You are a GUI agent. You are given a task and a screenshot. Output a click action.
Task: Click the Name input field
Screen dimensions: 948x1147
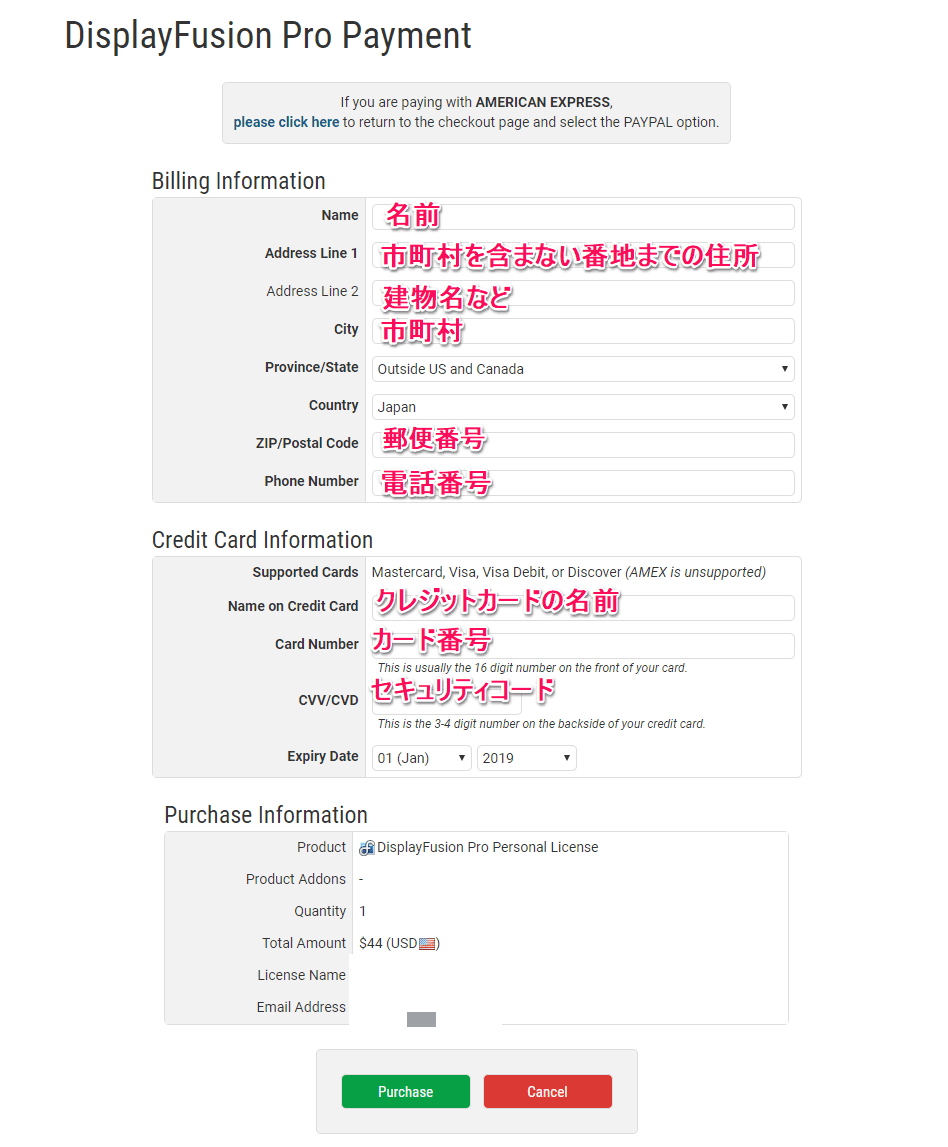(583, 217)
